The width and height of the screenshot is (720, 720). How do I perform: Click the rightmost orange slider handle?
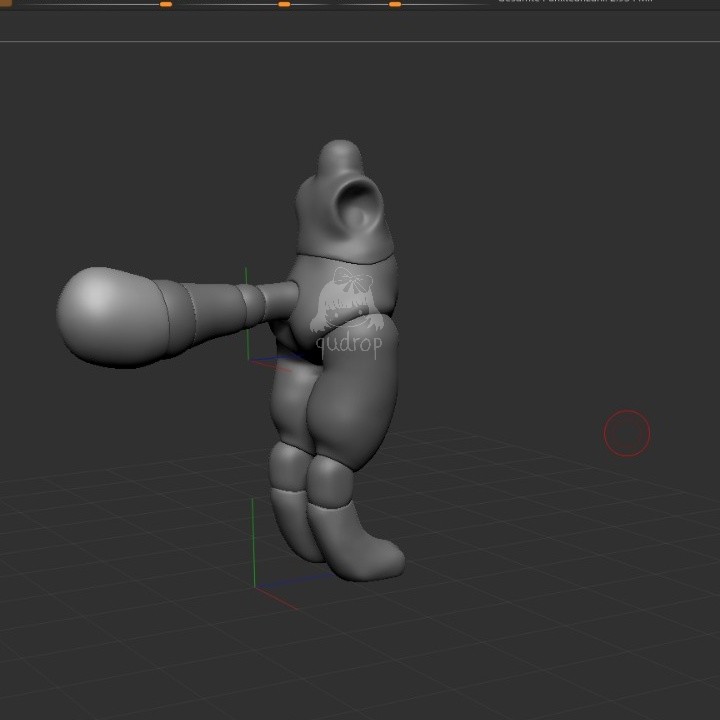(x=395, y=4)
